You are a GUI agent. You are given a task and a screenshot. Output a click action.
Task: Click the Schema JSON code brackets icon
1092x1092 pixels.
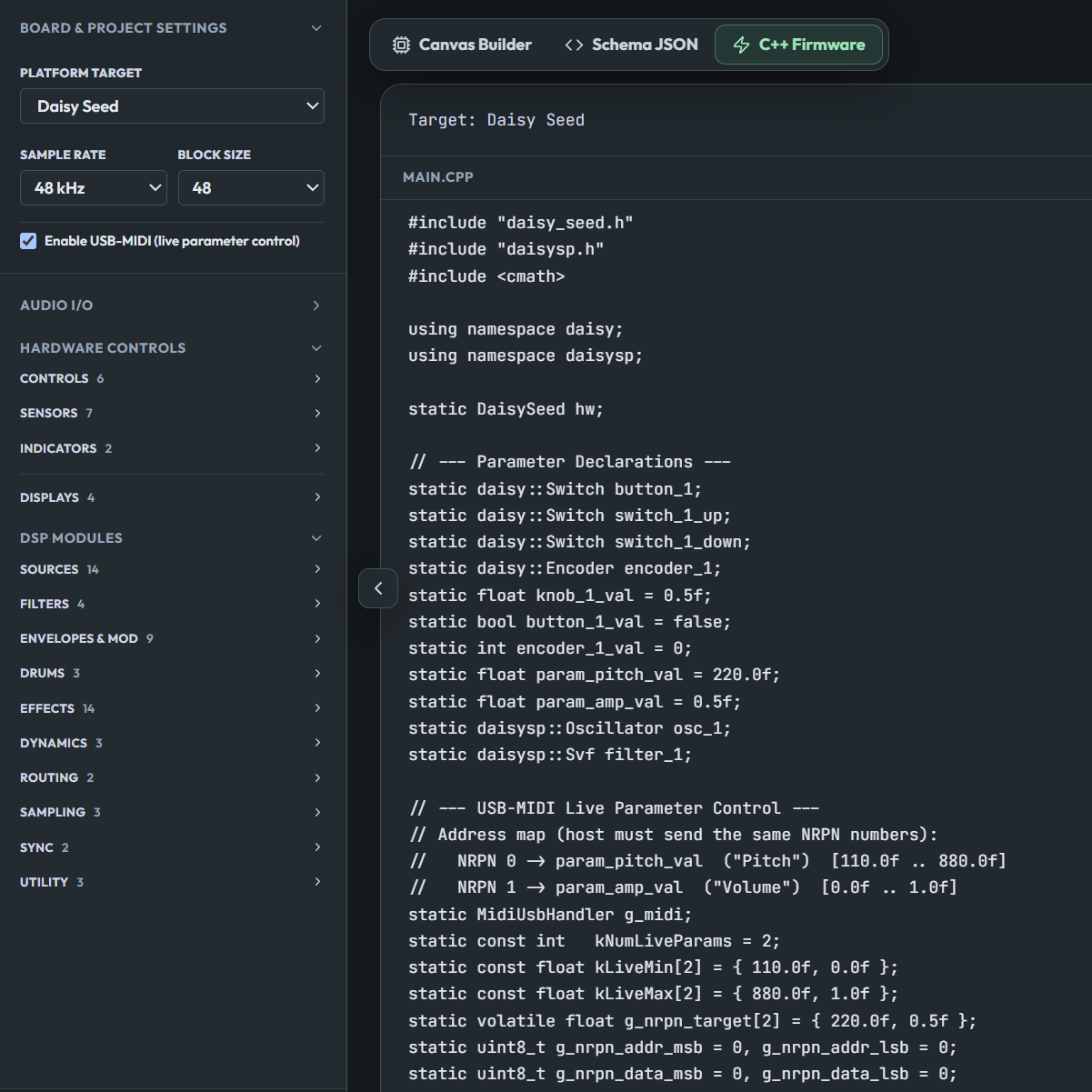click(574, 45)
